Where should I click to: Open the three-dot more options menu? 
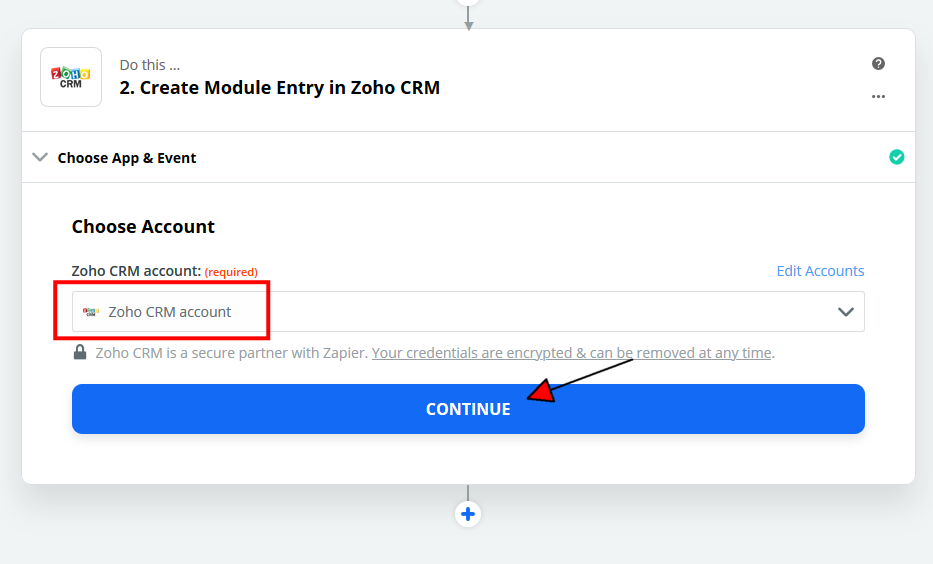point(878,97)
